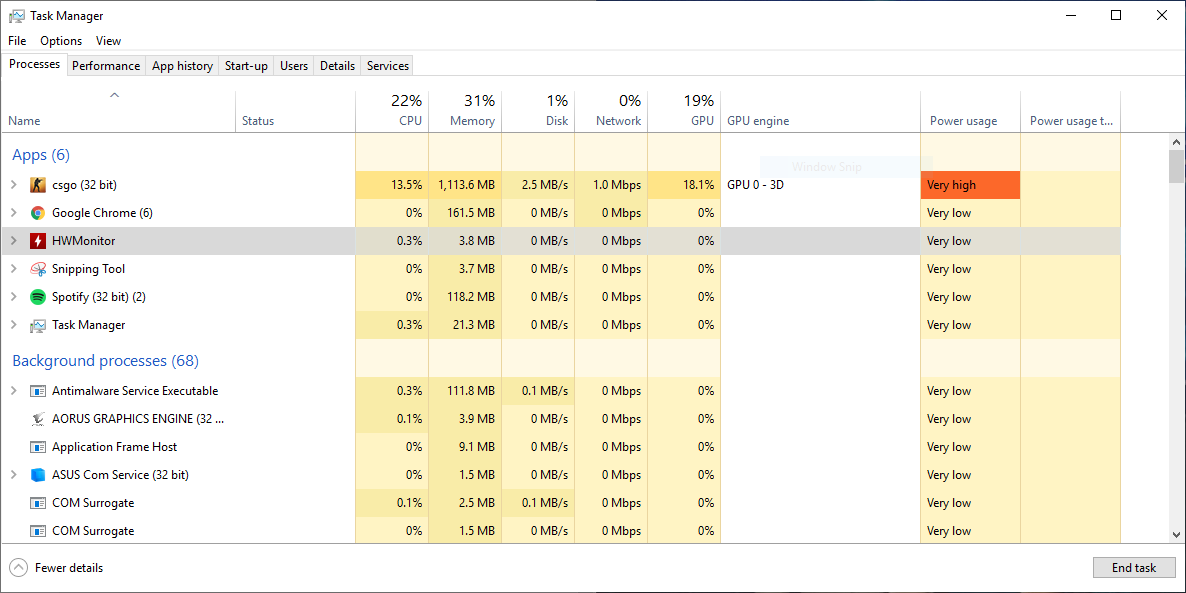
Task: Open the View menu
Action: click(x=108, y=41)
